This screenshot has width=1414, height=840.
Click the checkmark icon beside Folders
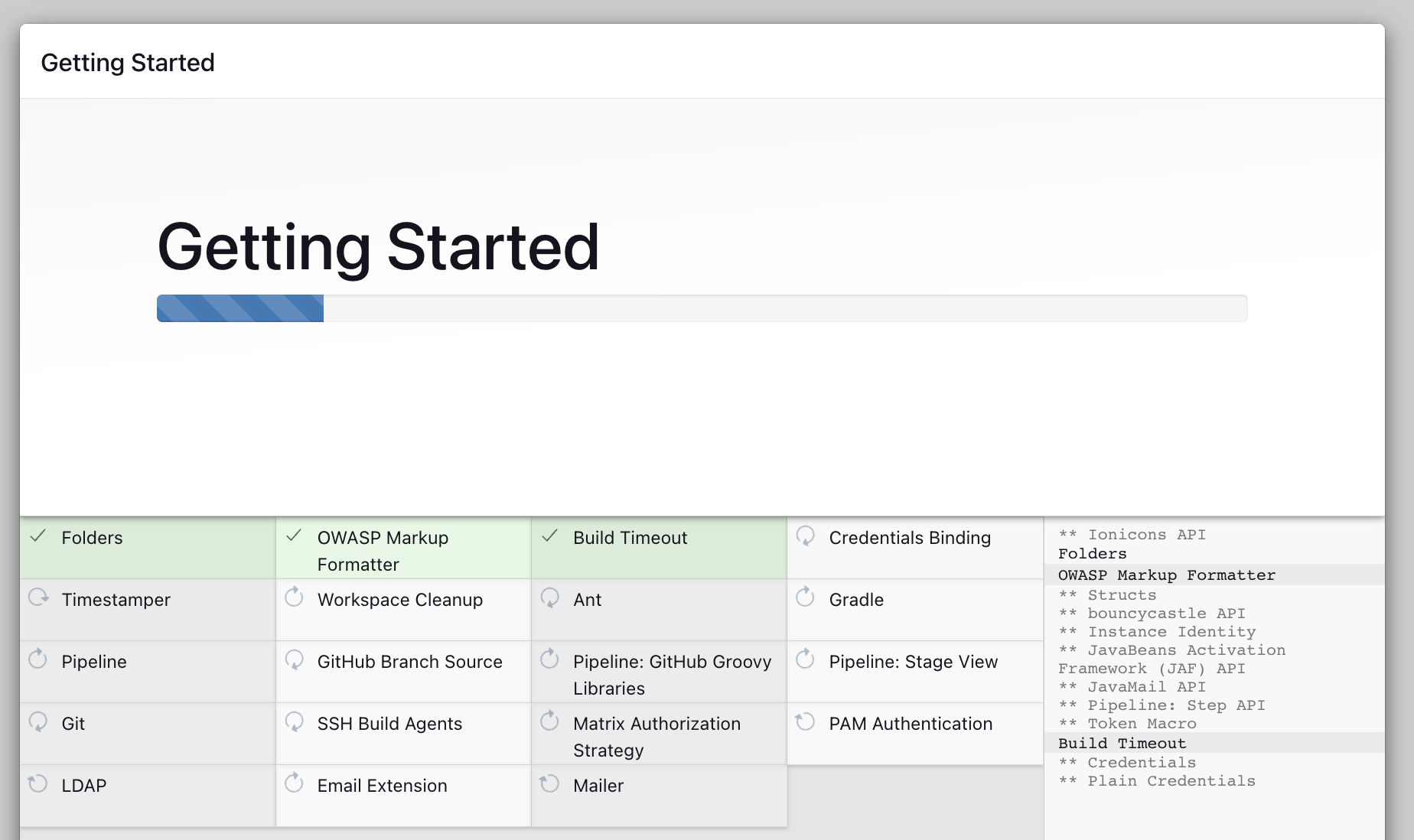tap(38, 536)
